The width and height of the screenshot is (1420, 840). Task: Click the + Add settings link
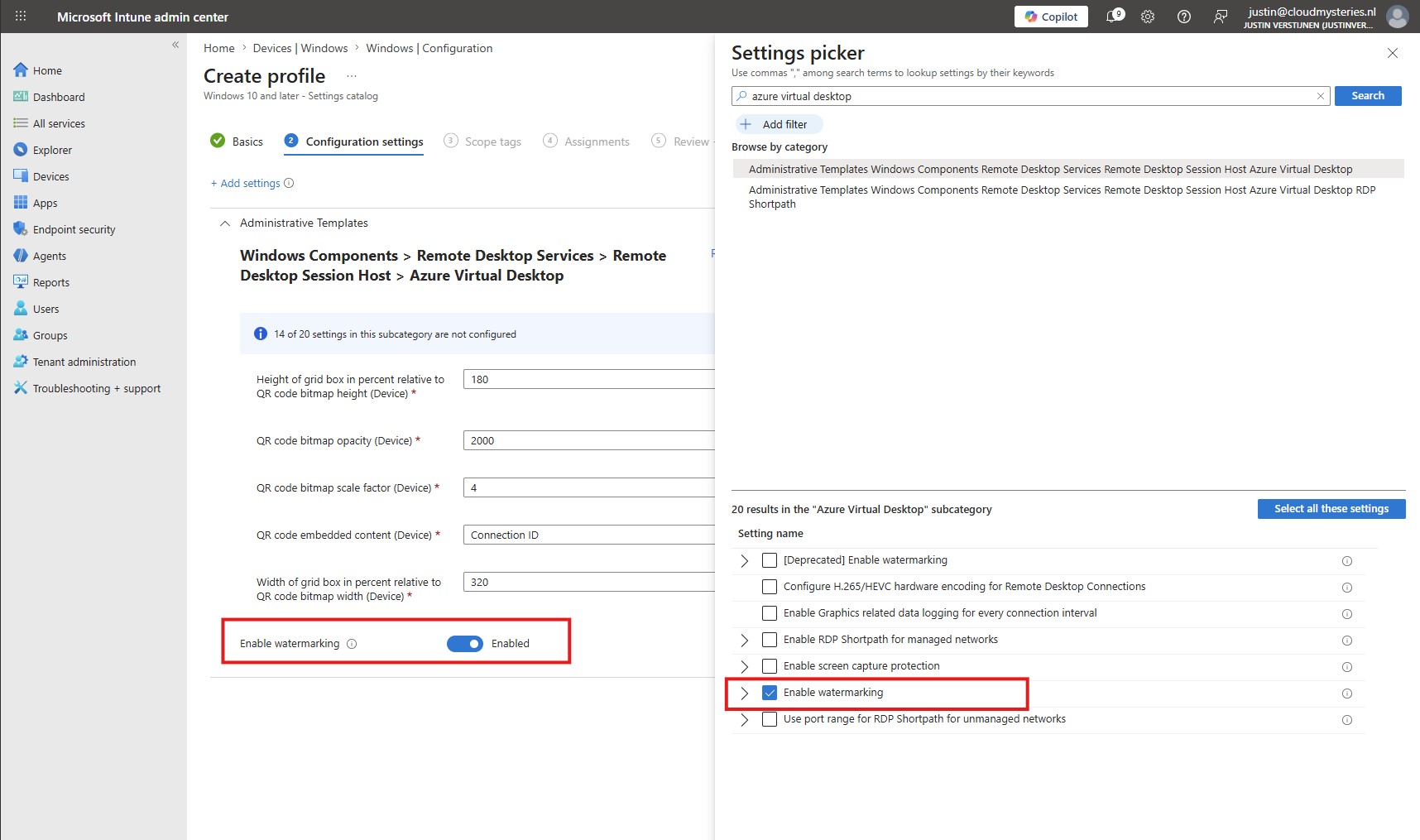pos(246,184)
